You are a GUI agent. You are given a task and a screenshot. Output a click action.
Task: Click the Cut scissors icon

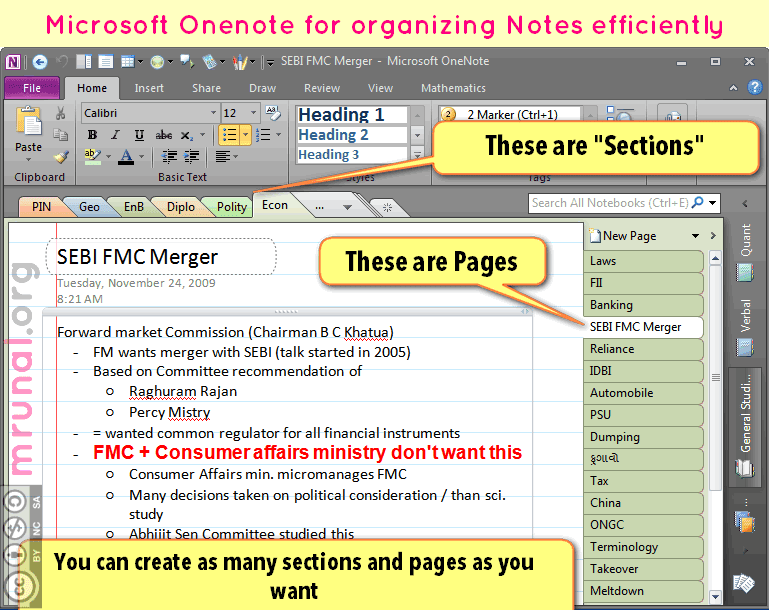(60, 113)
